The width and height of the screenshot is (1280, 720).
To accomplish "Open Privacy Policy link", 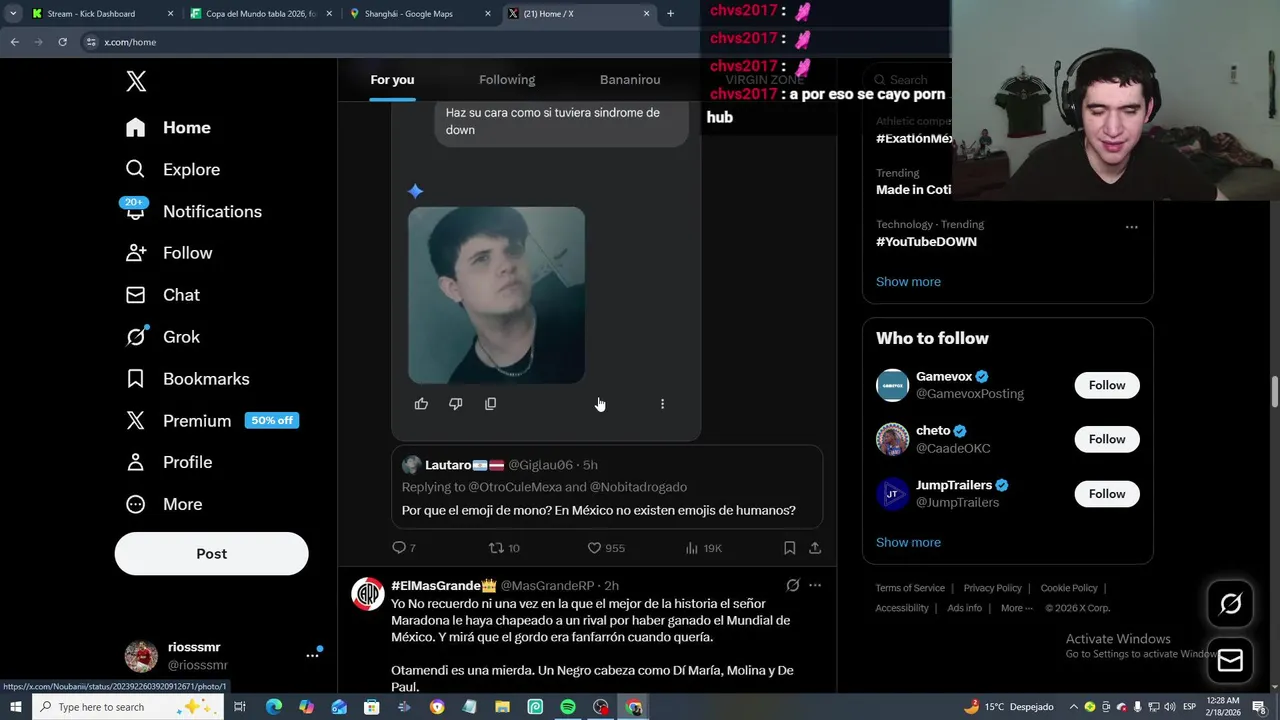I will point(992,588).
